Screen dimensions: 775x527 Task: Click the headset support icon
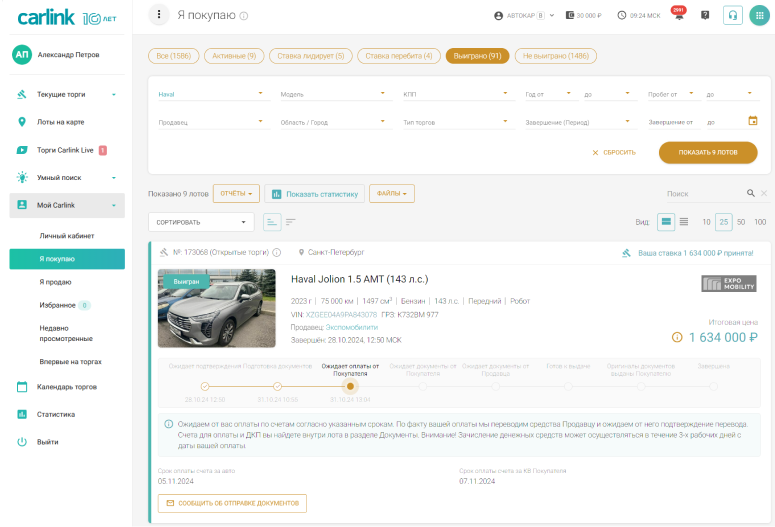click(732, 15)
